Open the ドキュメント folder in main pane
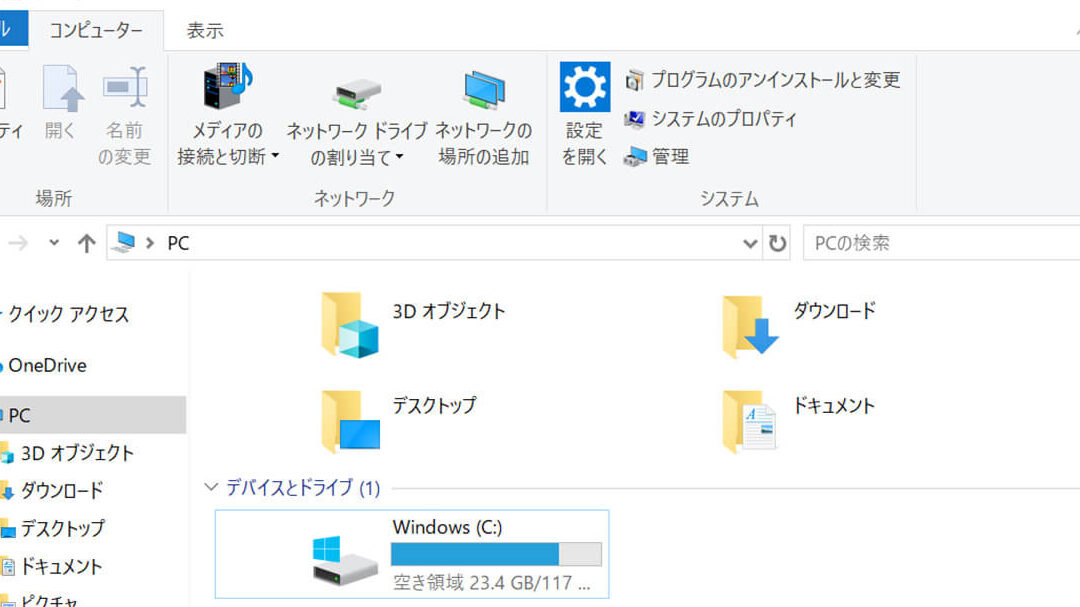Screen dimensions: 1080x607 pos(750,420)
